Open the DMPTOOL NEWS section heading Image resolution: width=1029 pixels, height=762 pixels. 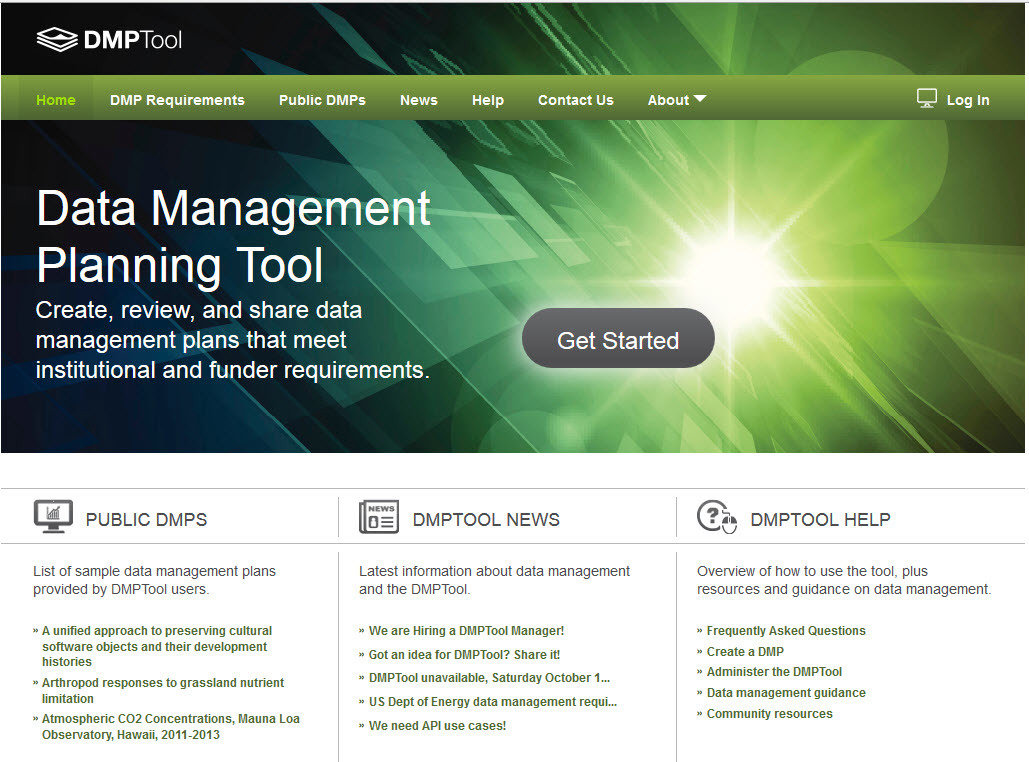486,520
